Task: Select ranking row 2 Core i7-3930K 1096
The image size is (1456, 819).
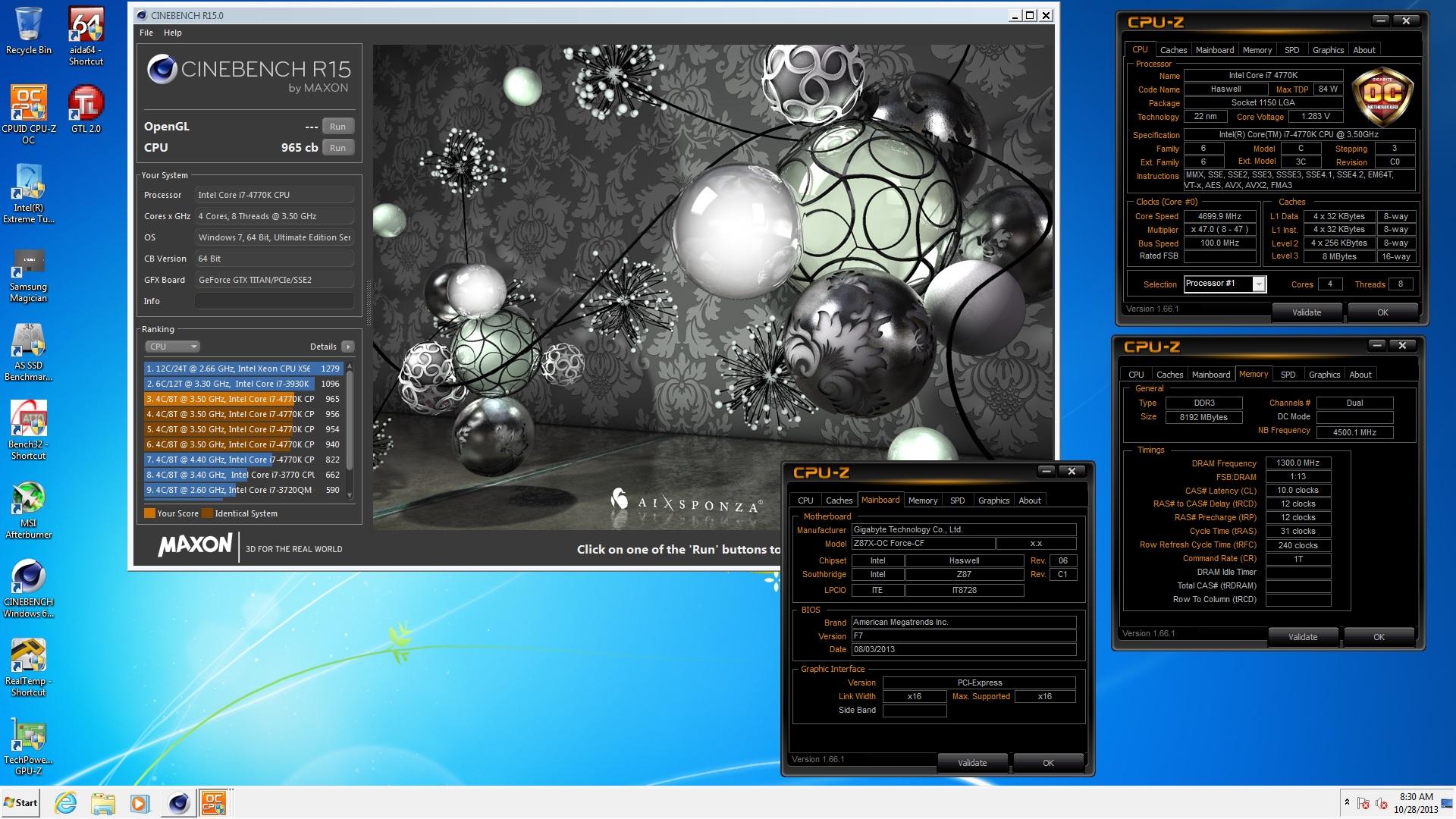Action: tap(243, 384)
